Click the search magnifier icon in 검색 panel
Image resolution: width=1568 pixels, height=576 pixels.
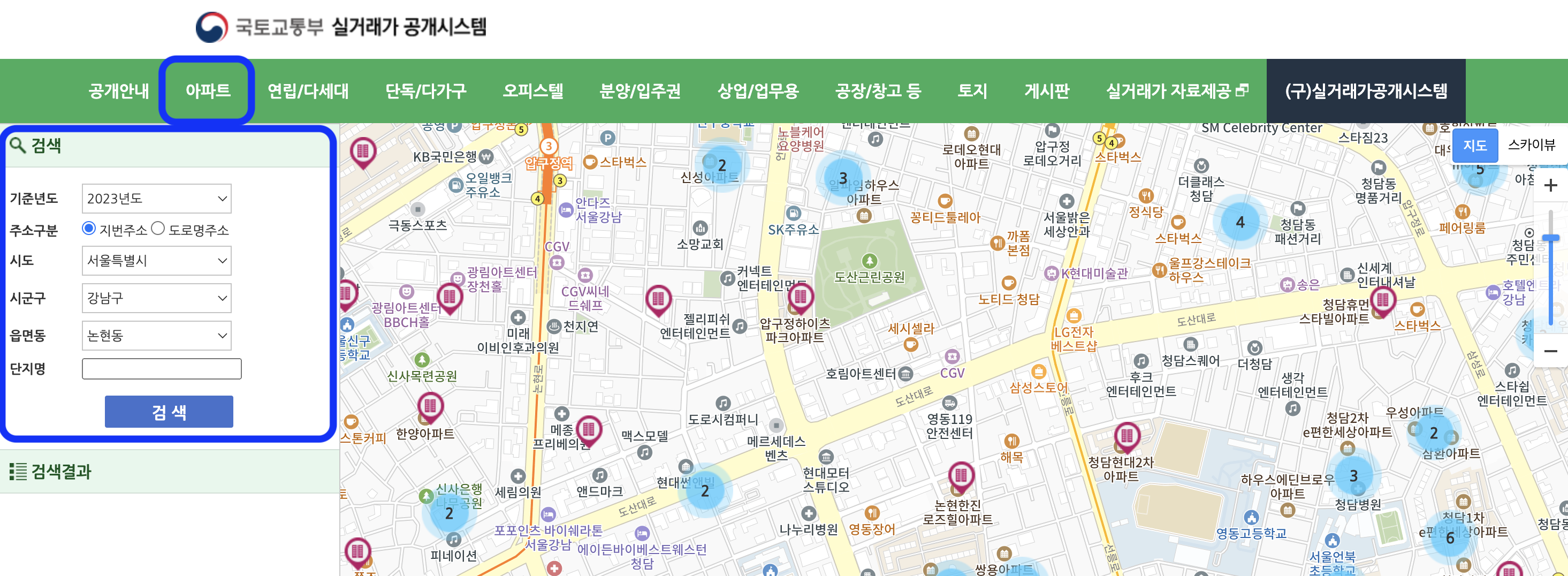click(18, 146)
